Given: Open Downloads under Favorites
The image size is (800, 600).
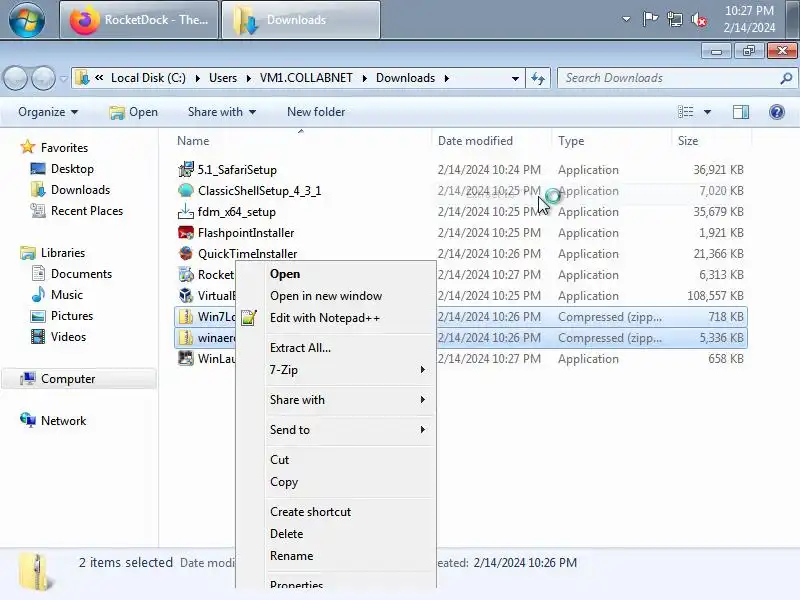Looking at the screenshot, I should pos(80,190).
